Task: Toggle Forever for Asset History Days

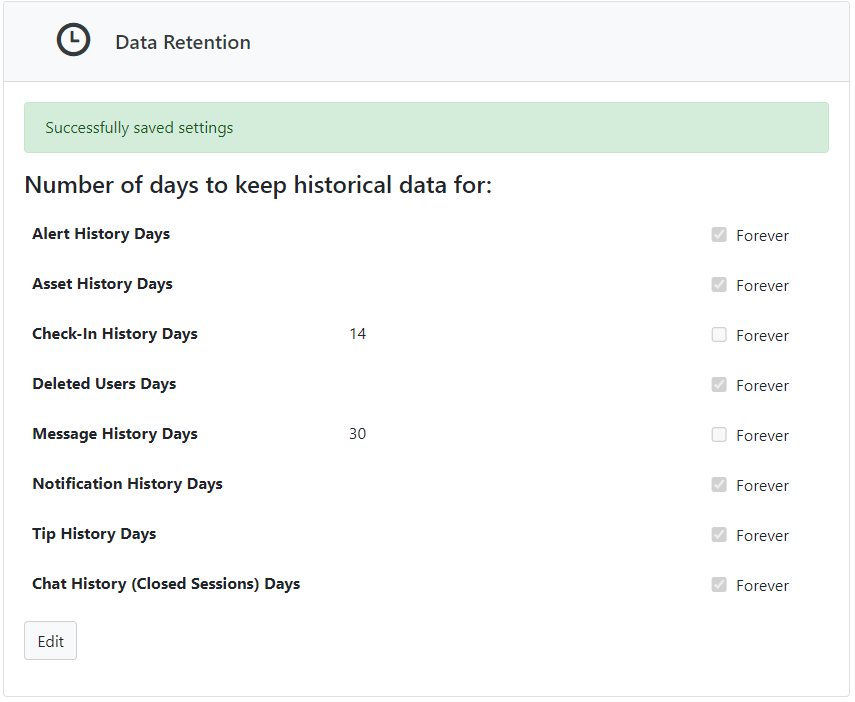Action: (718, 284)
